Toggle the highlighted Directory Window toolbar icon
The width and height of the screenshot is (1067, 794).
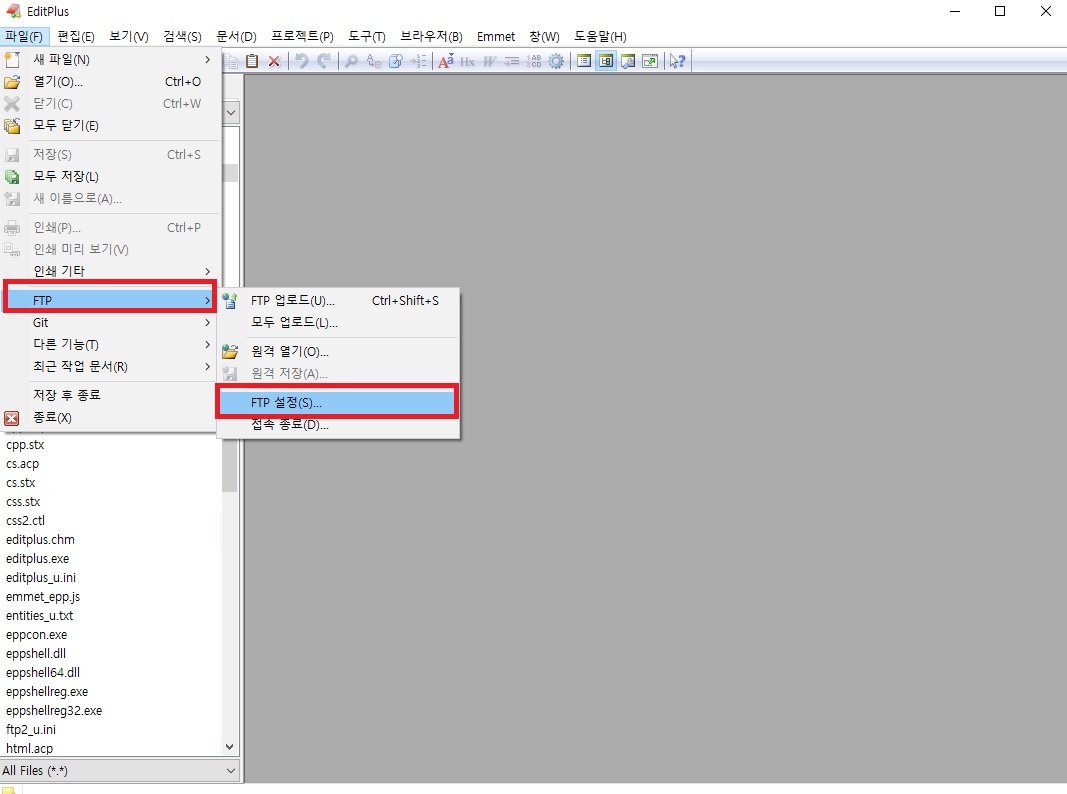[606, 61]
